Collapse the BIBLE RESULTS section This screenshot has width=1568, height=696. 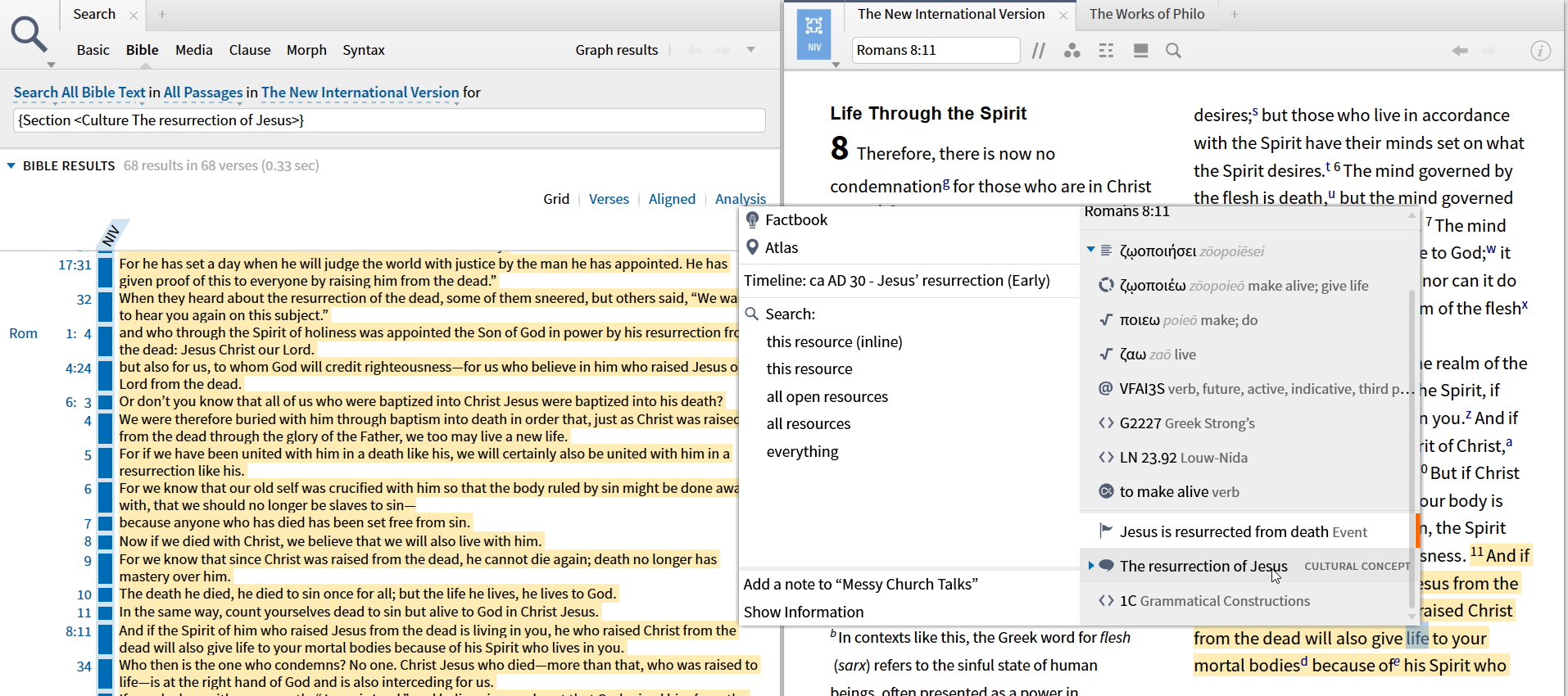coord(11,165)
